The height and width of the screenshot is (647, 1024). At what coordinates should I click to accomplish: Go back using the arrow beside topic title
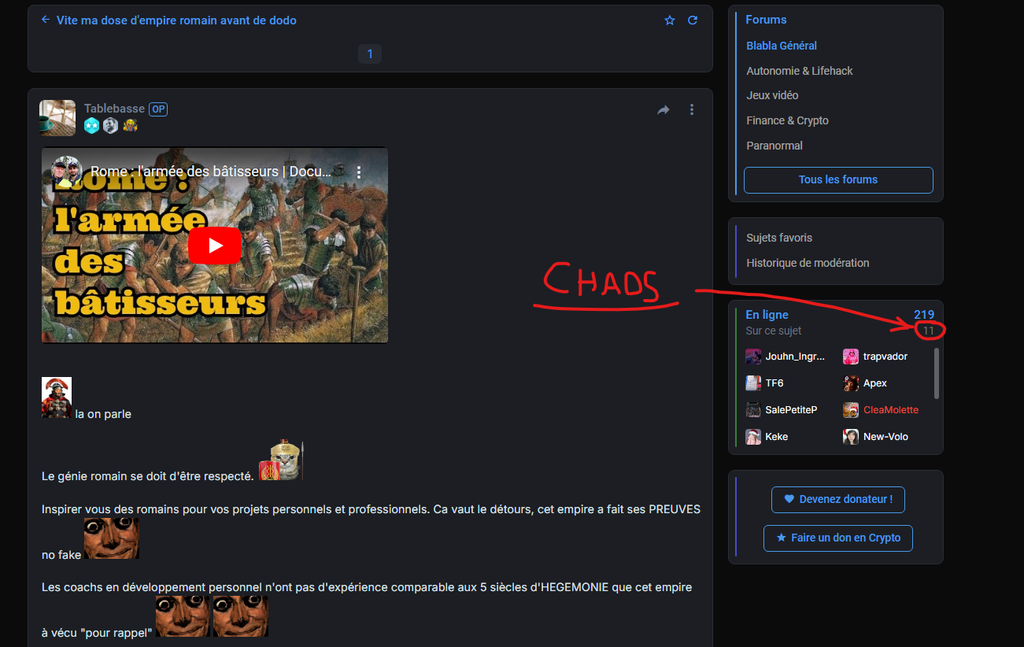point(45,20)
